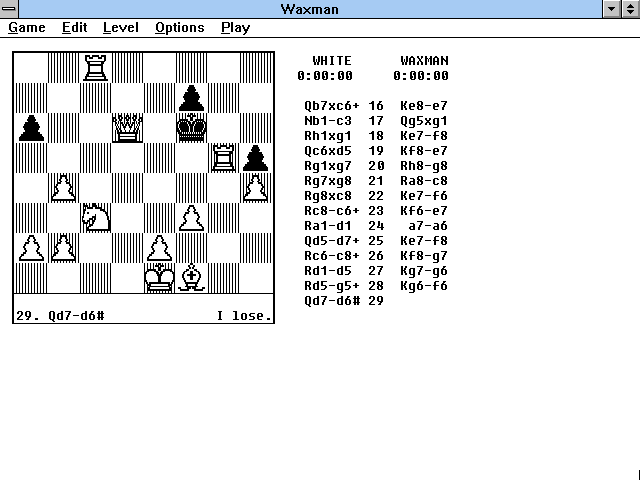Click Waxman's clock under the WAXMAN label

pyautogui.click(x=421, y=76)
